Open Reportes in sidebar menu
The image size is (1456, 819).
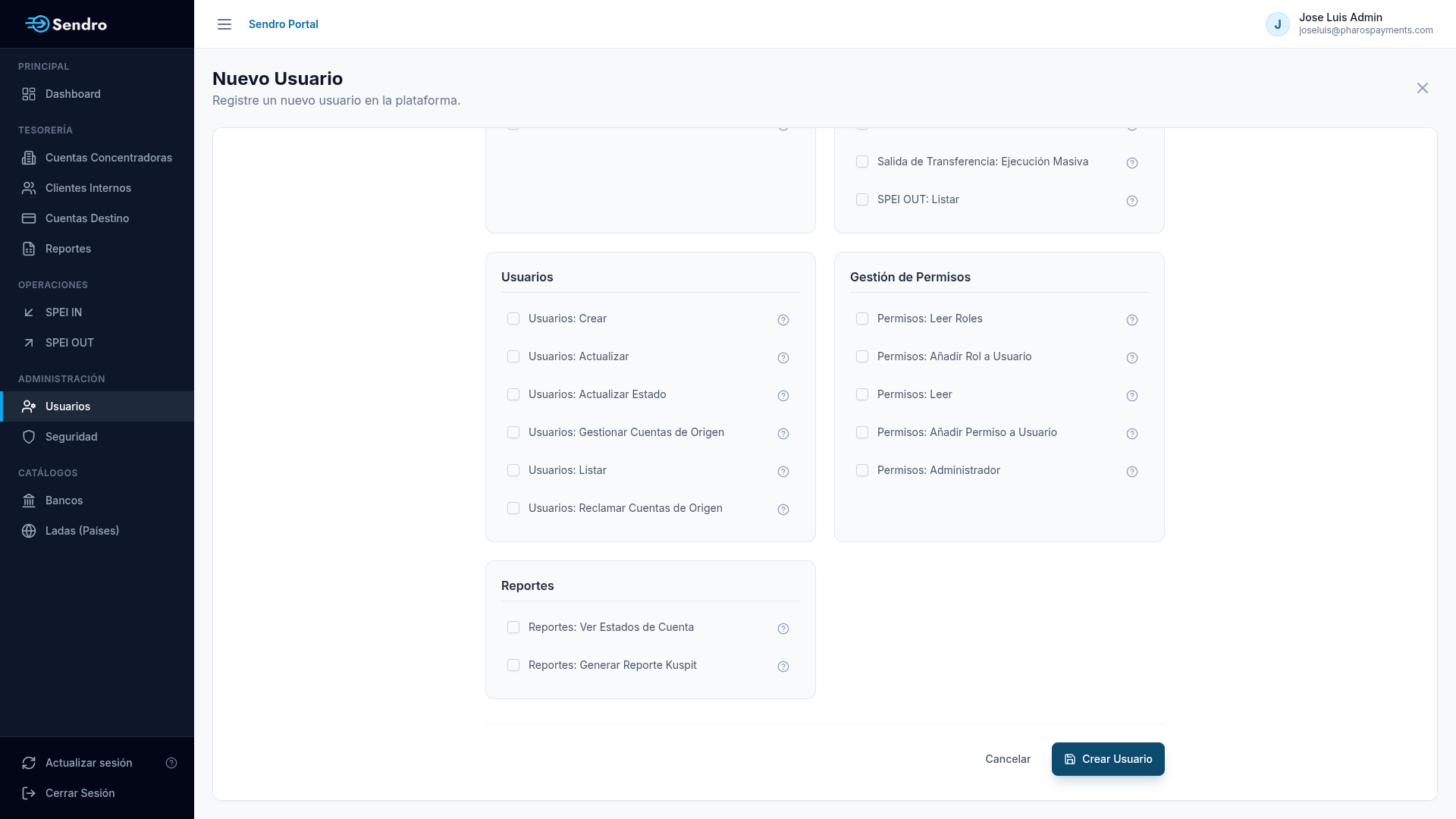[x=97, y=249]
